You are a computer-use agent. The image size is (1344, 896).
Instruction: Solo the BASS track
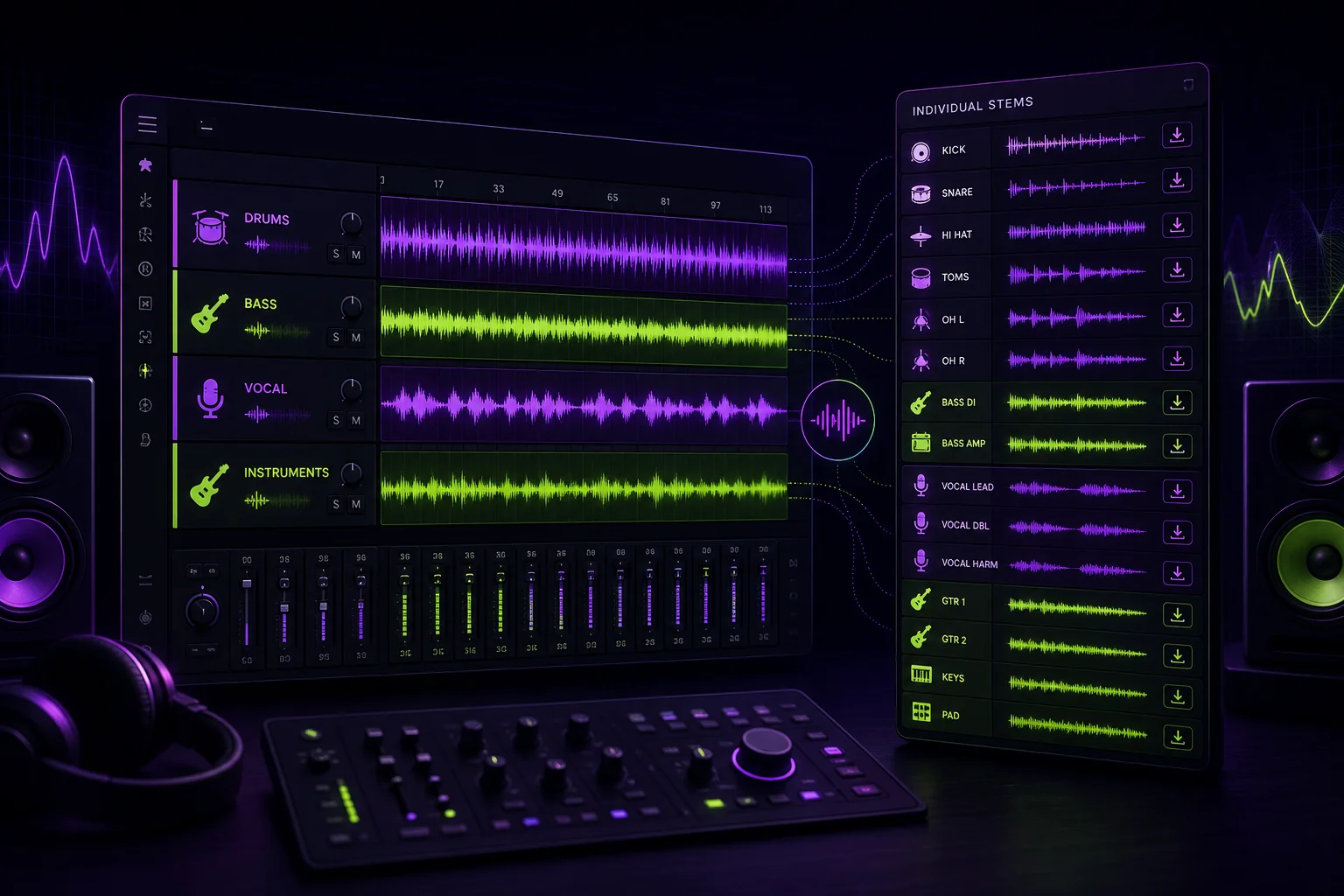336,338
